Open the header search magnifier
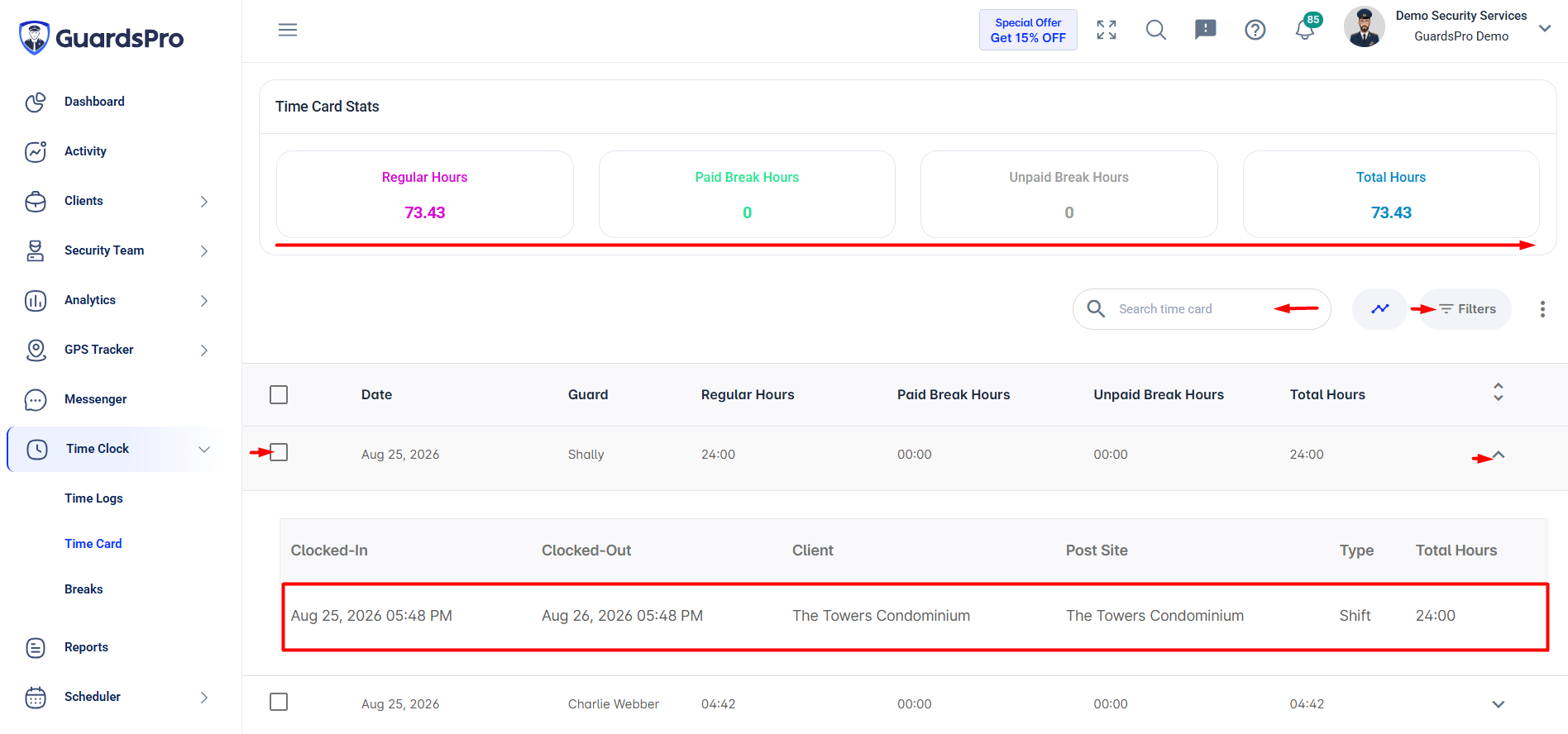The width and height of the screenshot is (1568, 734). point(1156,30)
